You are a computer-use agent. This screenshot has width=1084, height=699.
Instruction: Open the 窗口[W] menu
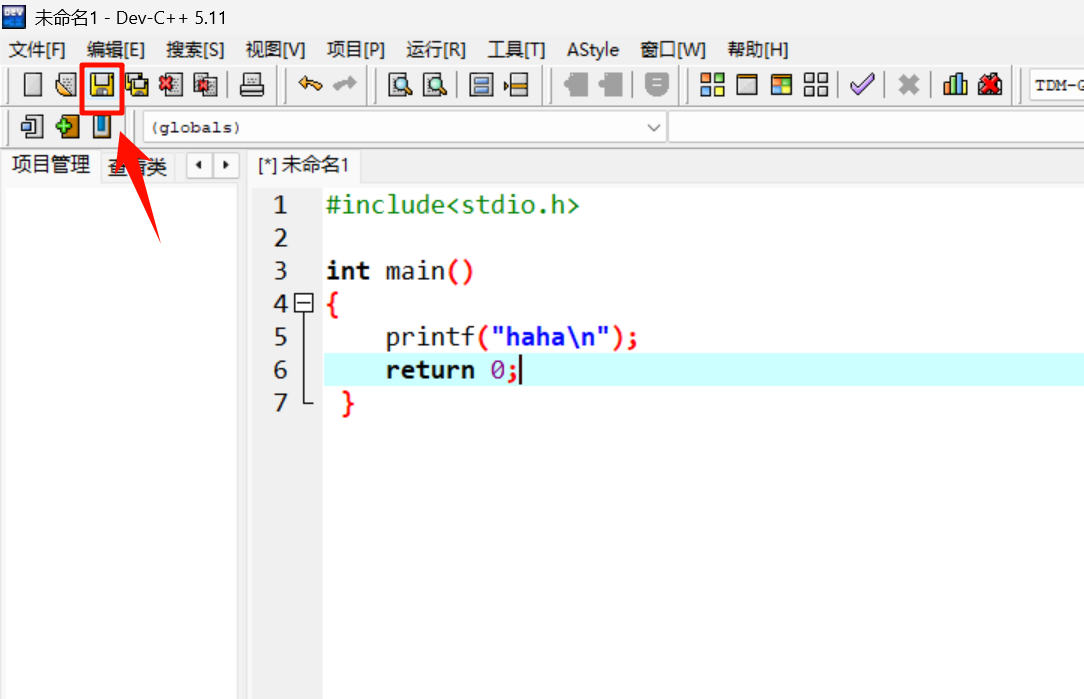pyautogui.click(x=673, y=50)
